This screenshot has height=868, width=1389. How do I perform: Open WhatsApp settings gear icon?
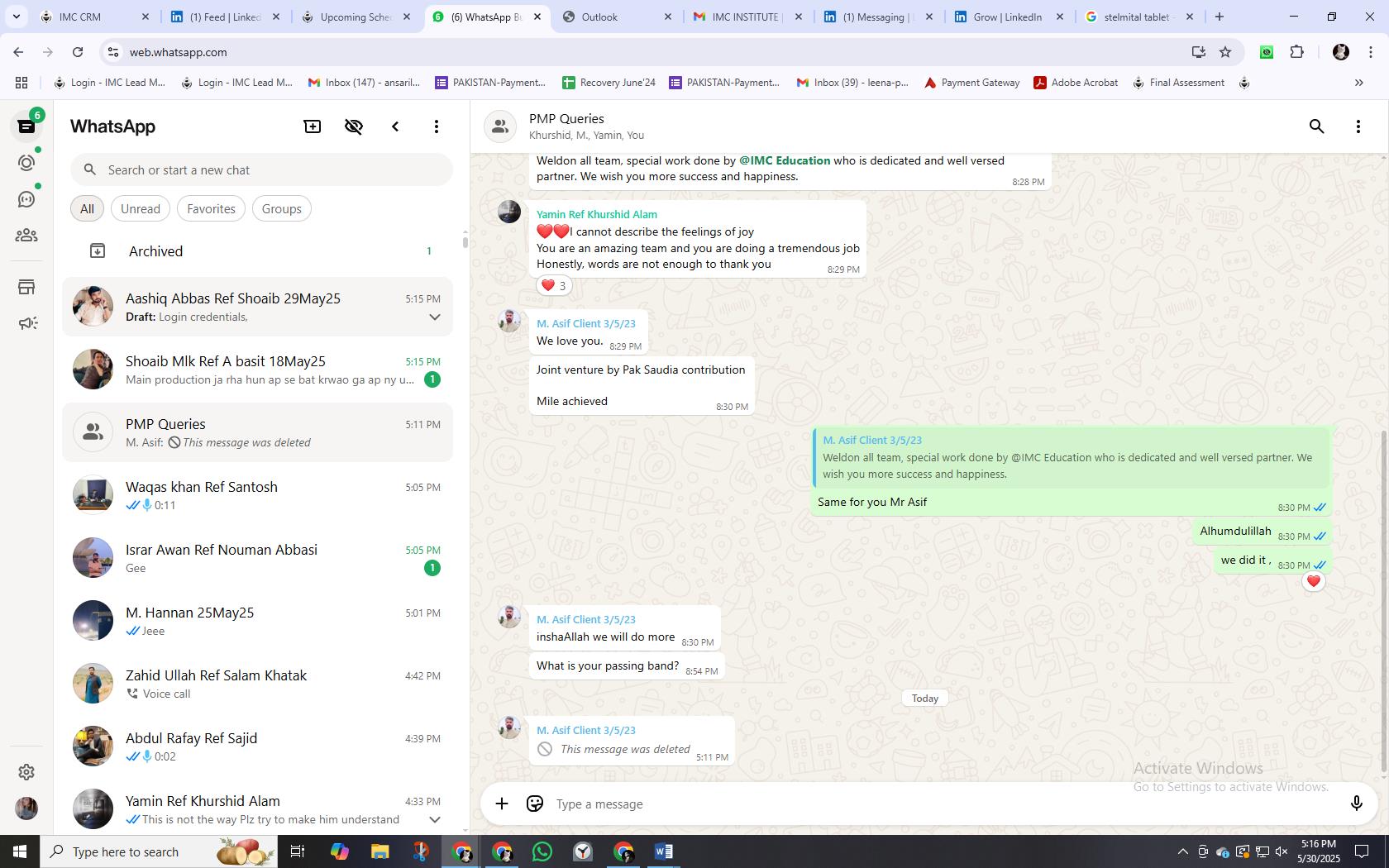26,771
